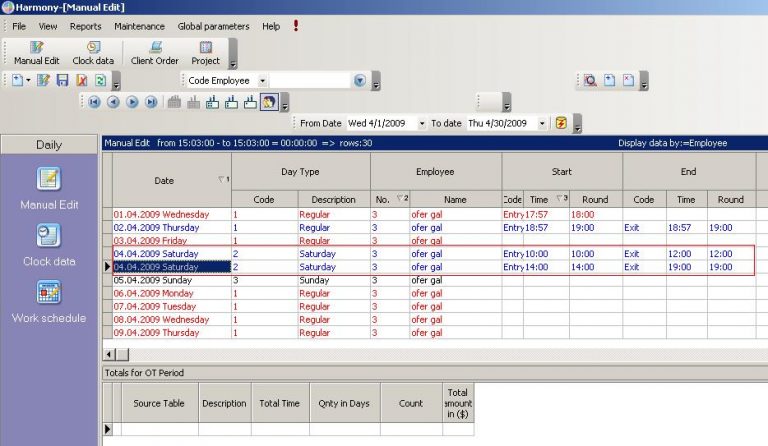Click the refresh icon next to To date
The image size is (768, 446).
coord(562,123)
